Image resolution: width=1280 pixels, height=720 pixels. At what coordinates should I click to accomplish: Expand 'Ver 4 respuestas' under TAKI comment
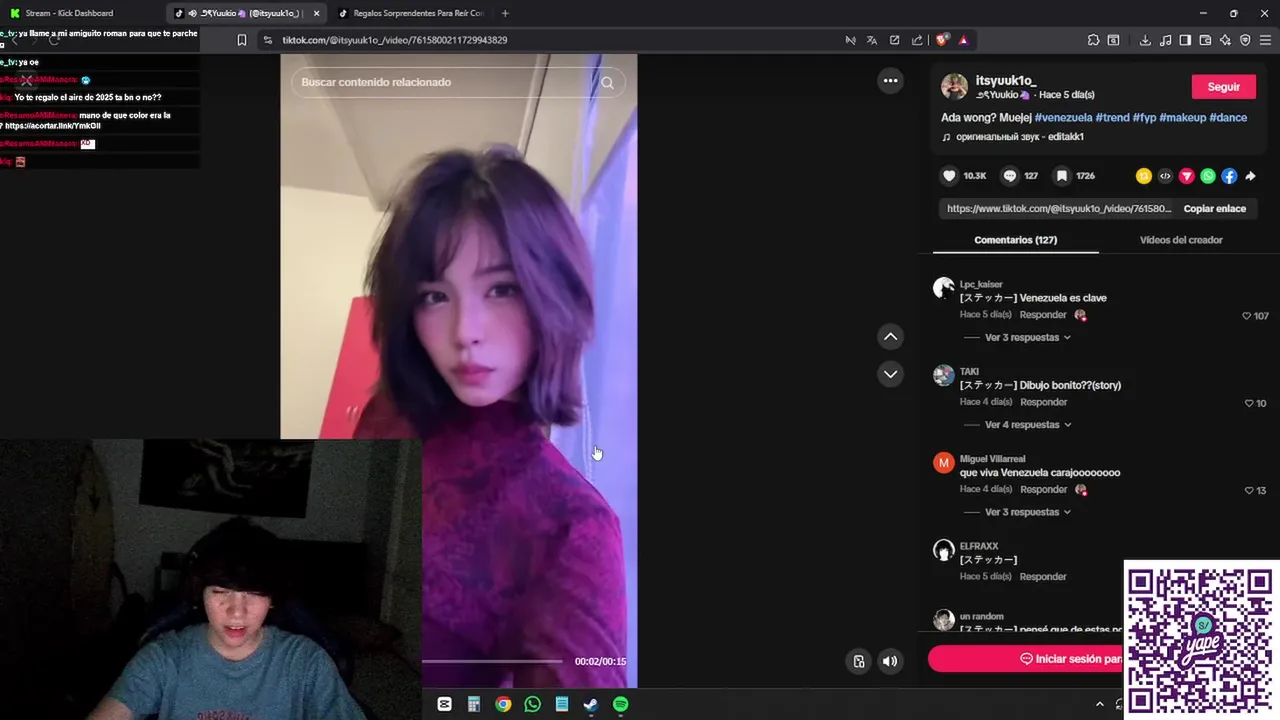1027,425
